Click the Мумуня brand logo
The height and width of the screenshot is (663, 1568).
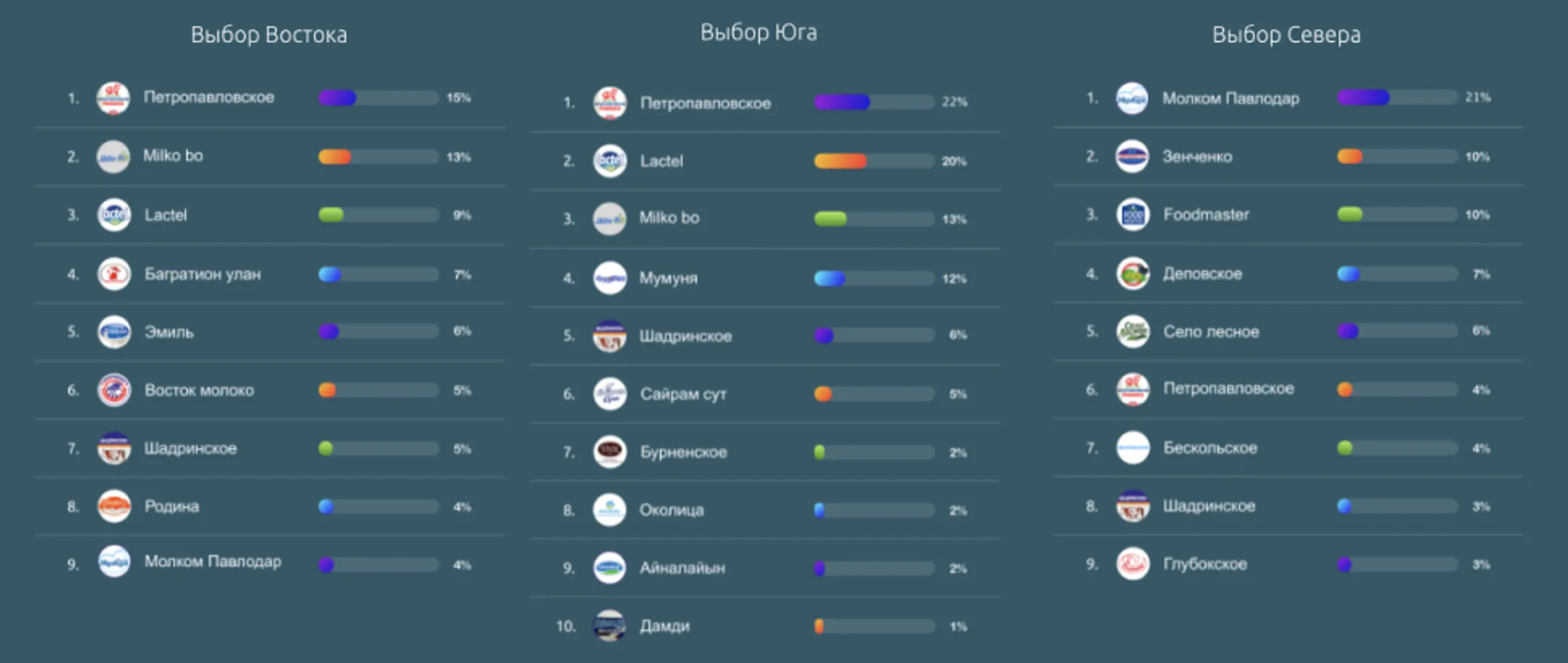click(x=610, y=277)
